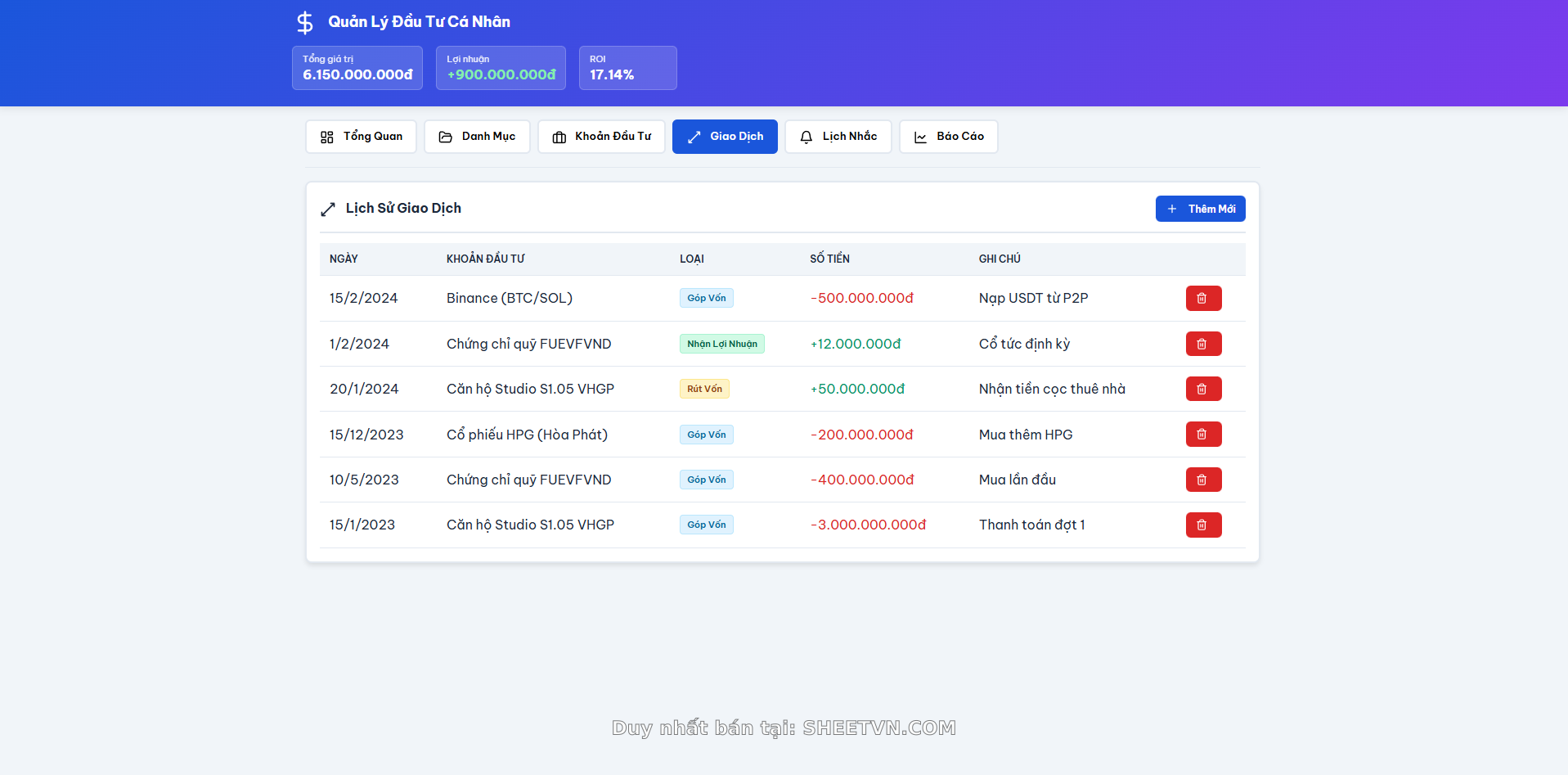This screenshot has height=775, width=1568.
Task: Click the Góp Vốn badge in Binance row
Action: click(x=707, y=298)
